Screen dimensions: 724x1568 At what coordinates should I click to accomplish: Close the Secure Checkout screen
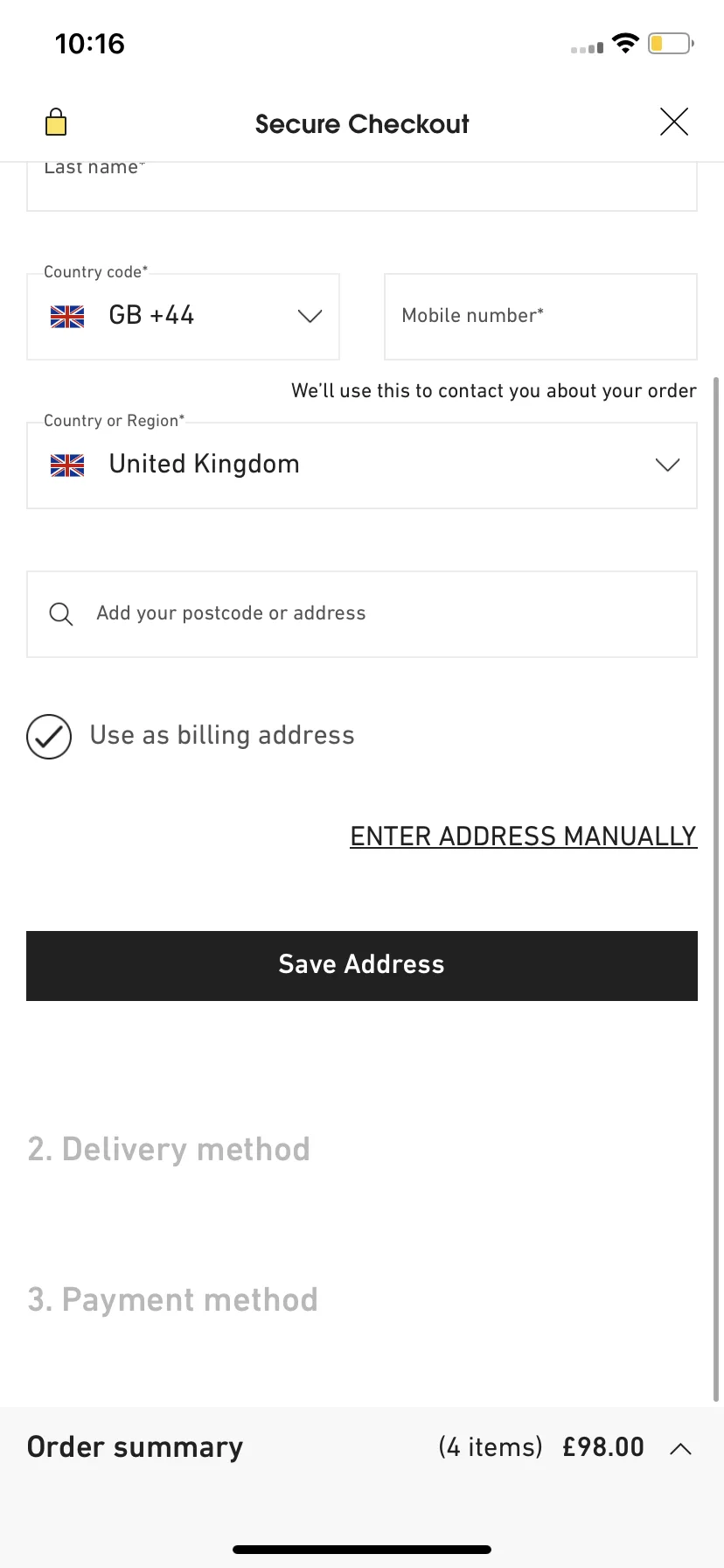[x=674, y=122]
